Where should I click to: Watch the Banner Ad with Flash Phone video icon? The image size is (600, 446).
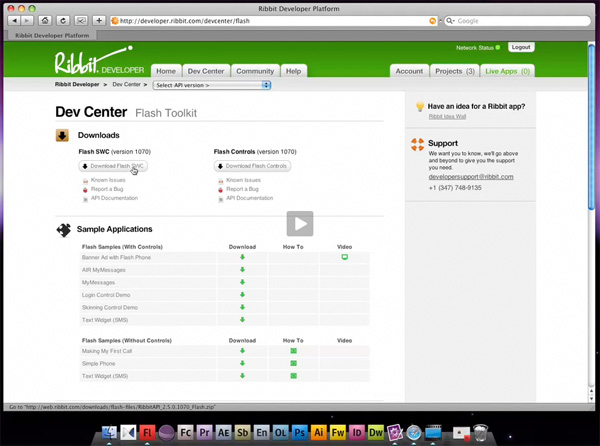tap(344, 257)
